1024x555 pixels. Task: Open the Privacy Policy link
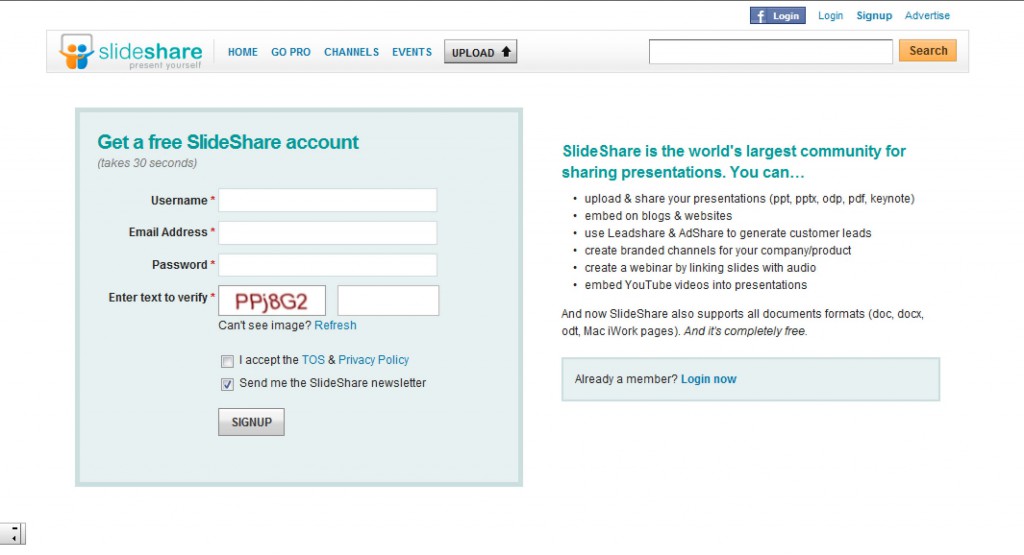pyautogui.click(x=374, y=360)
